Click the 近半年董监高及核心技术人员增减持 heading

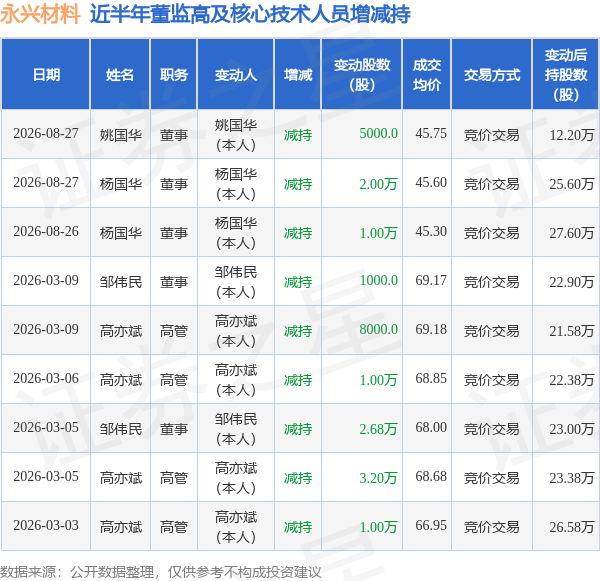[250, 14]
